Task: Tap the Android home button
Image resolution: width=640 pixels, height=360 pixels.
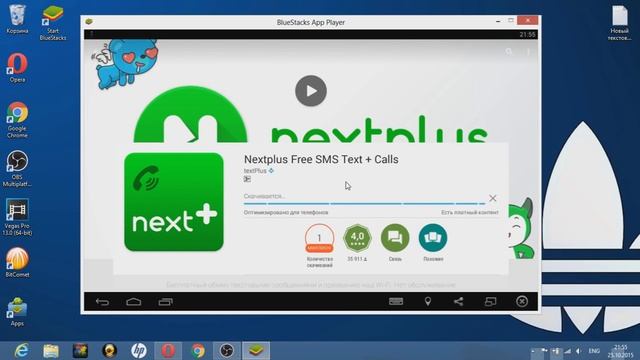Action: [133, 302]
